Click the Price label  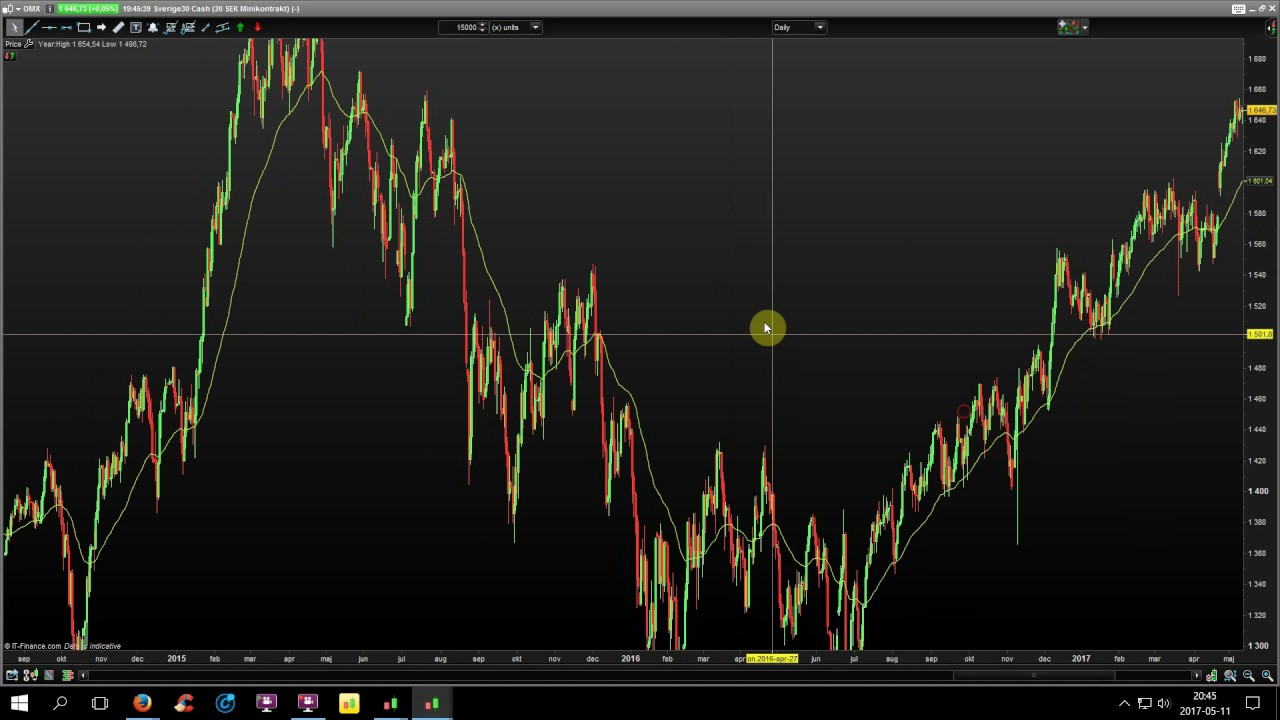pos(13,44)
